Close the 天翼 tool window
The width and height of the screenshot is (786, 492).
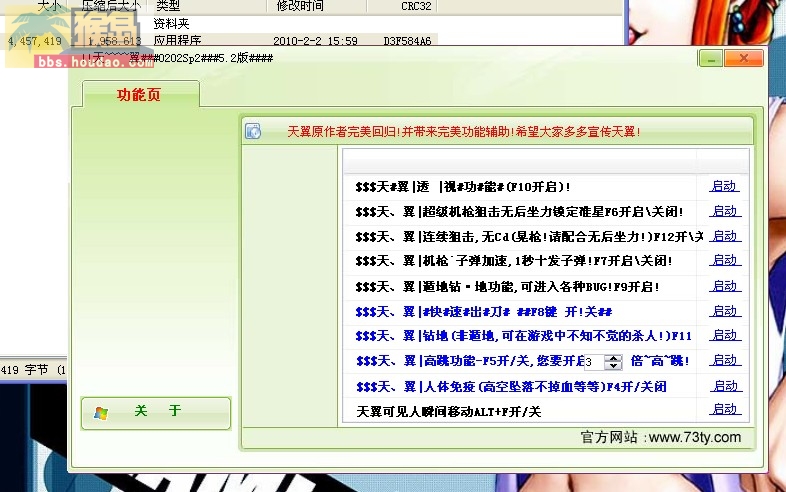(x=744, y=59)
